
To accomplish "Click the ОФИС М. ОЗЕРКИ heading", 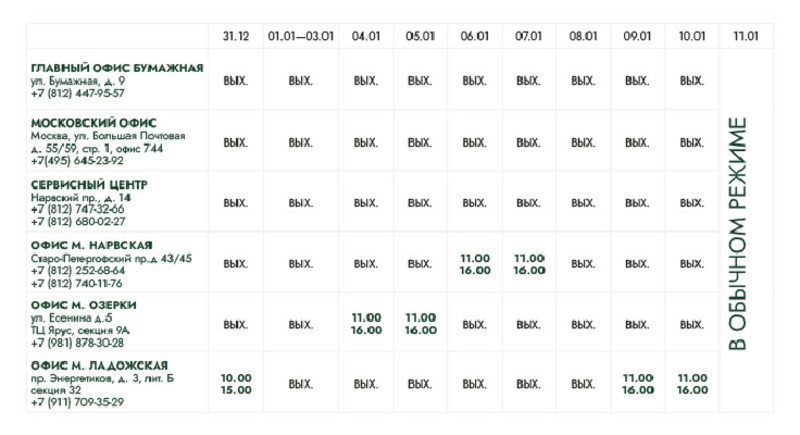I will 84,305.
